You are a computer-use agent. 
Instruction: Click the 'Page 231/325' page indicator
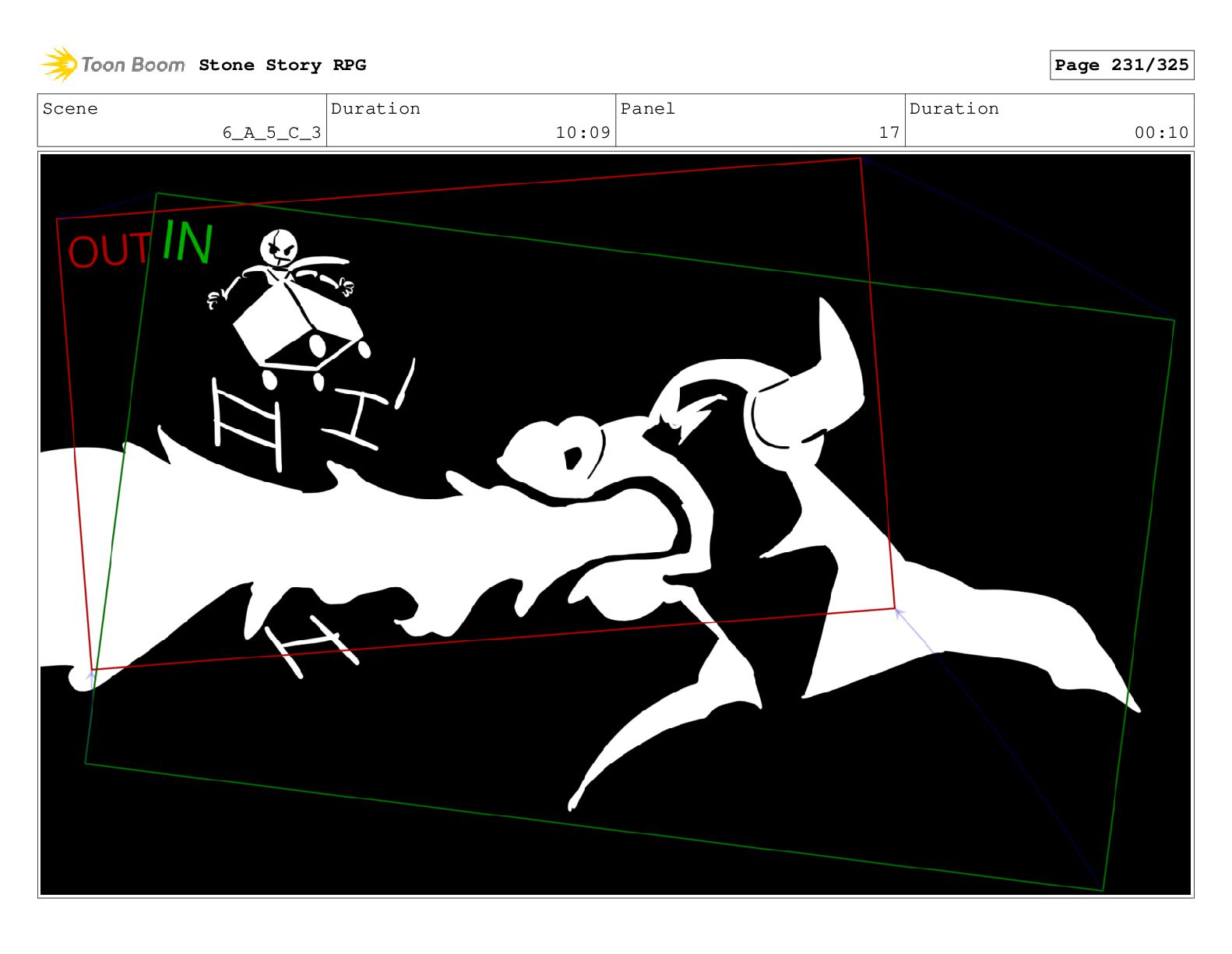[1121, 65]
